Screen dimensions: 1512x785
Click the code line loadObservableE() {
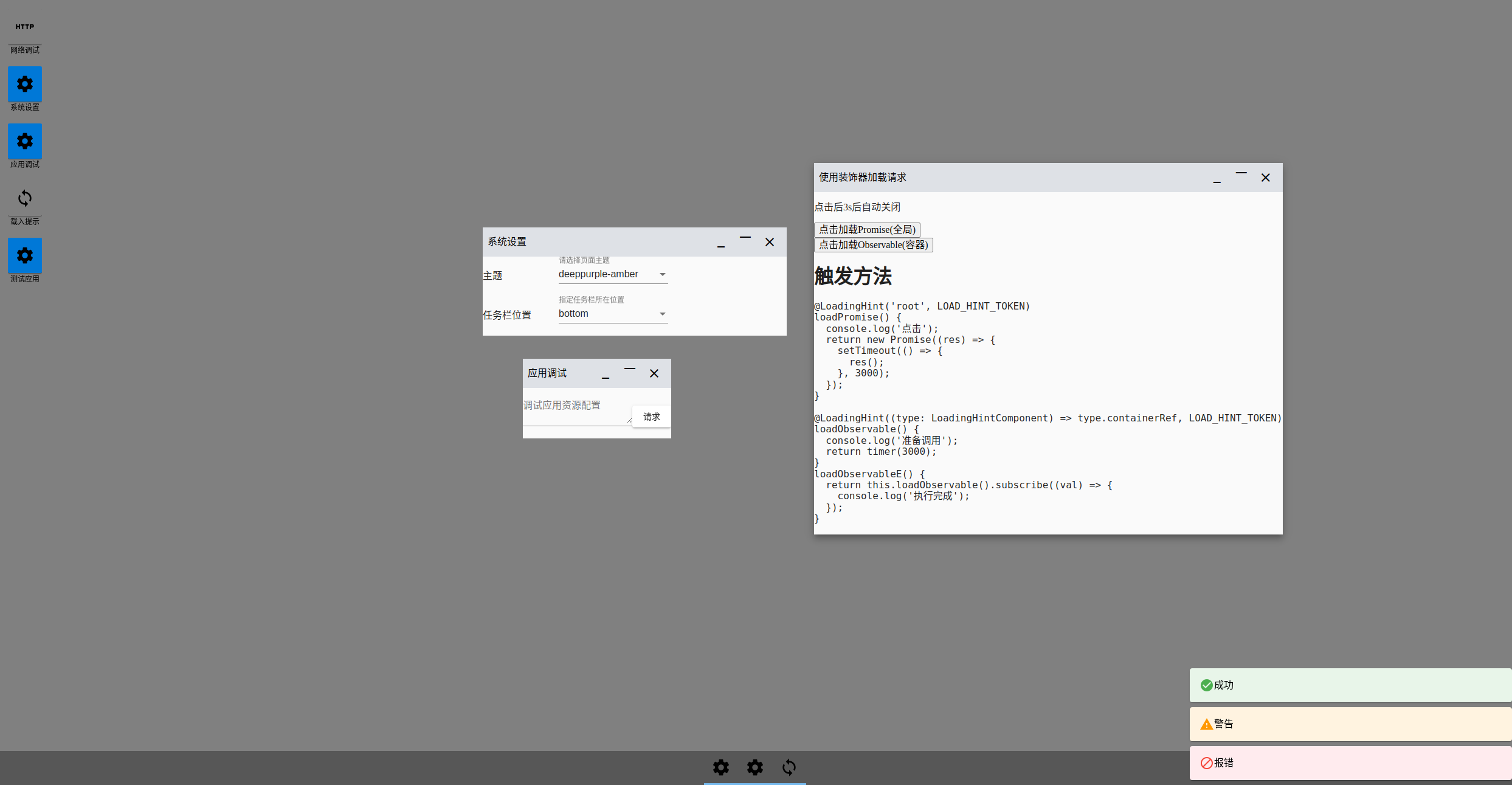coord(869,474)
